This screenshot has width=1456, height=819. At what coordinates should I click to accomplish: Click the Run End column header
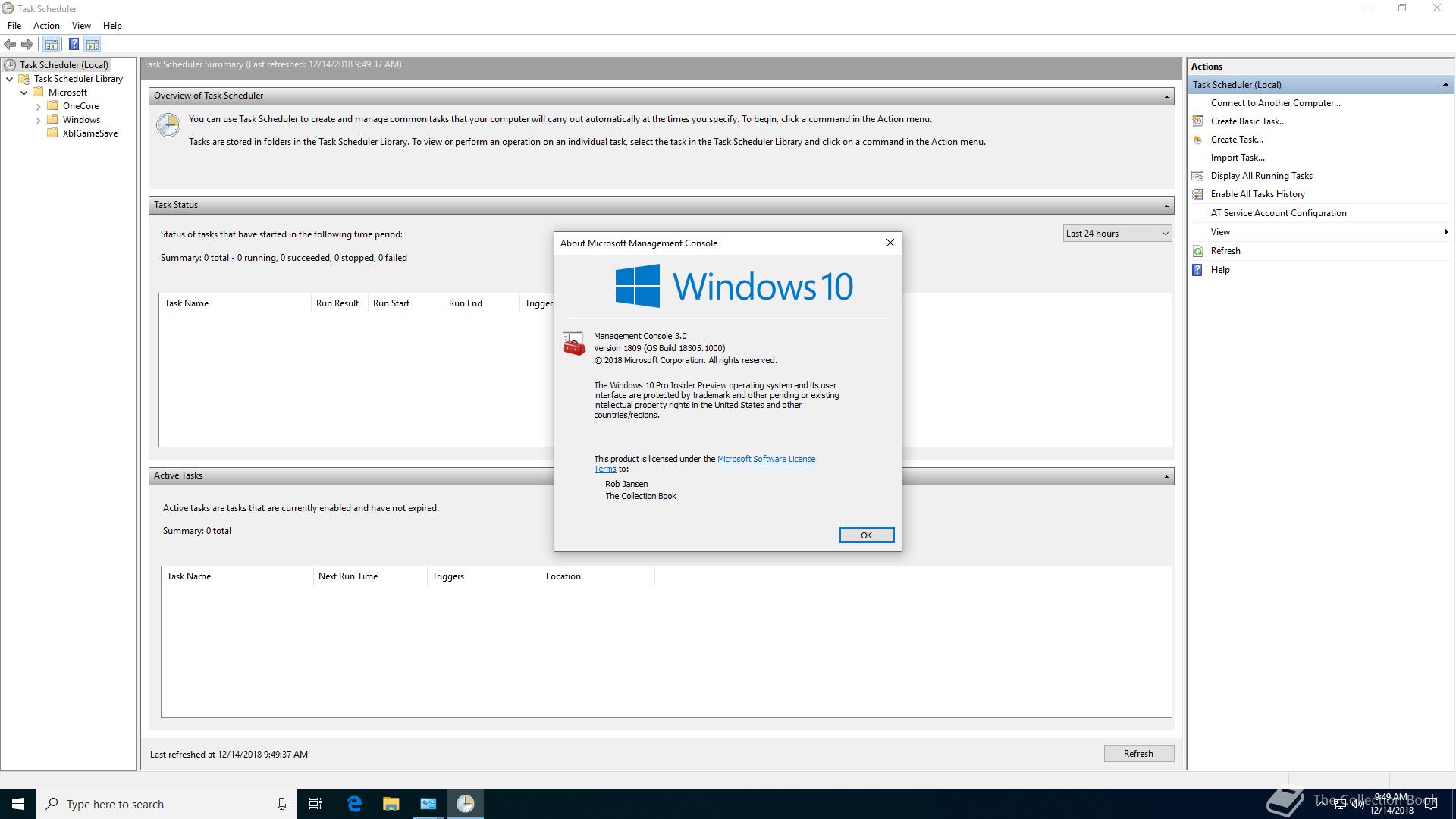[482, 303]
